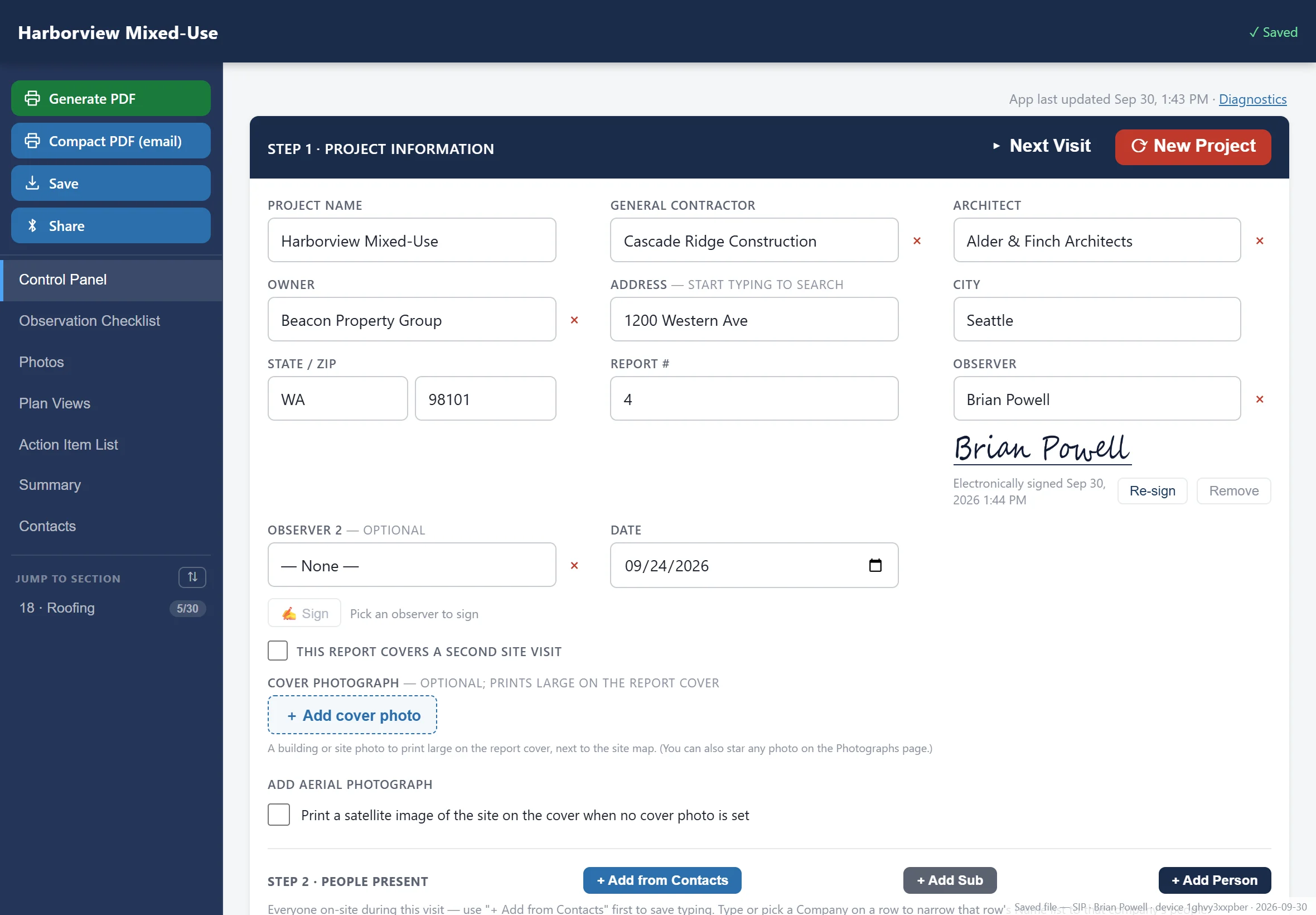Click the Diagnostics link

(x=1252, y=100)
